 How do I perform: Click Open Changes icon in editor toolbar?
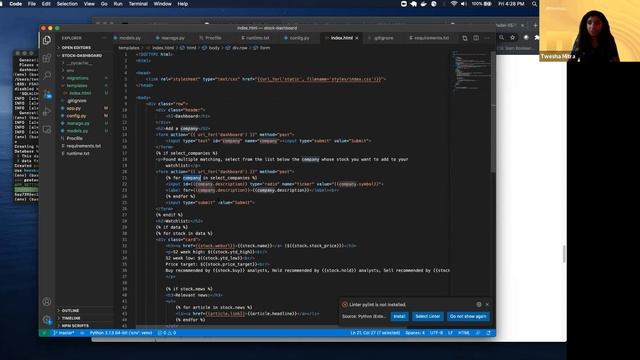pyautogui.click(x=465, y=38)
